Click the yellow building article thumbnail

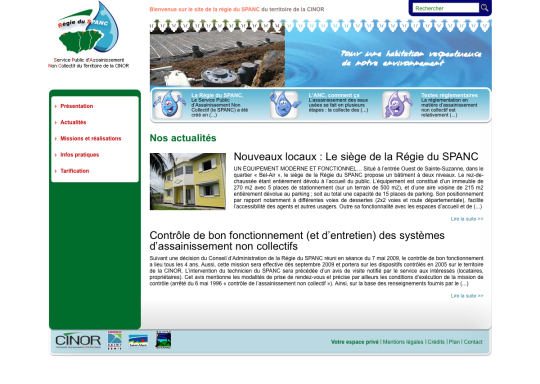coord(188,181)
